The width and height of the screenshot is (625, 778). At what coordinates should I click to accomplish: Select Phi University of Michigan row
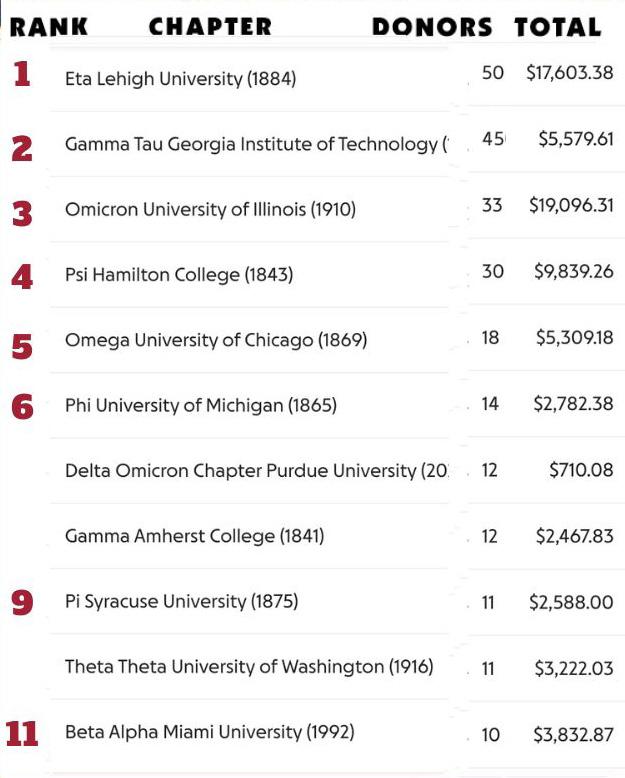[x=201, y=405]
